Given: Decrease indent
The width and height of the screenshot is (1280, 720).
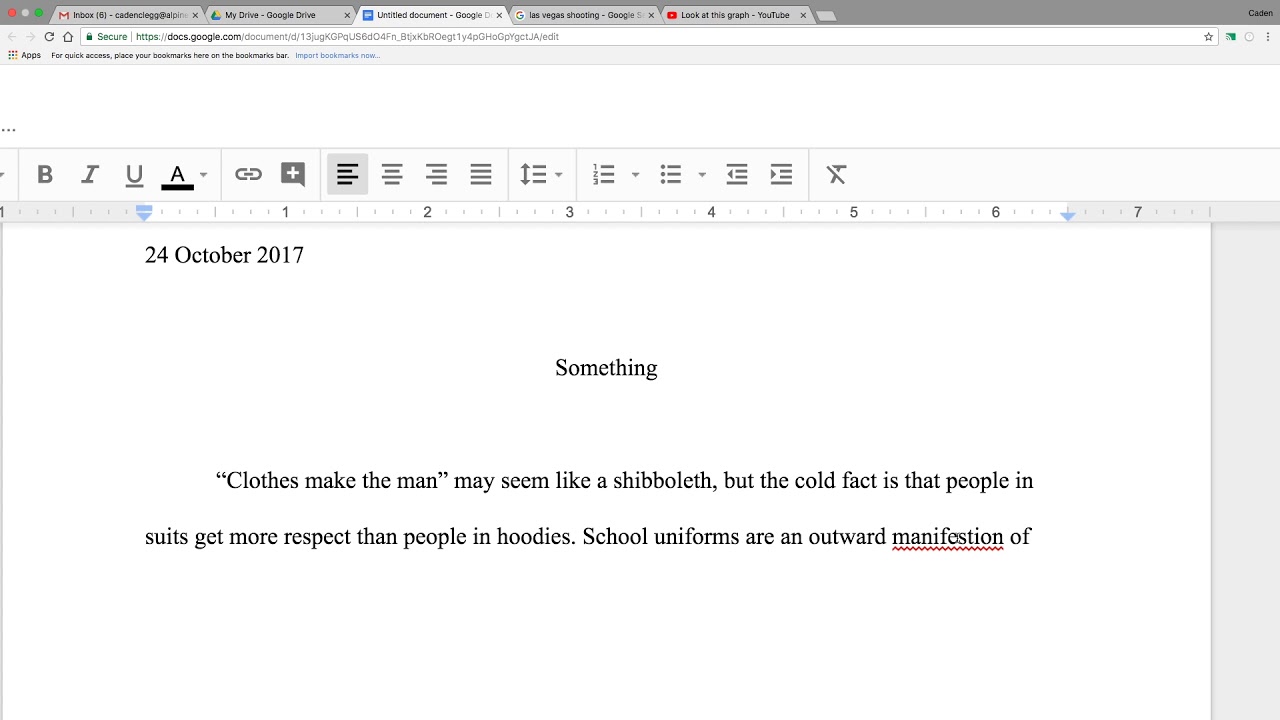Looking at the screenshot, I should (x=737, y=175).
